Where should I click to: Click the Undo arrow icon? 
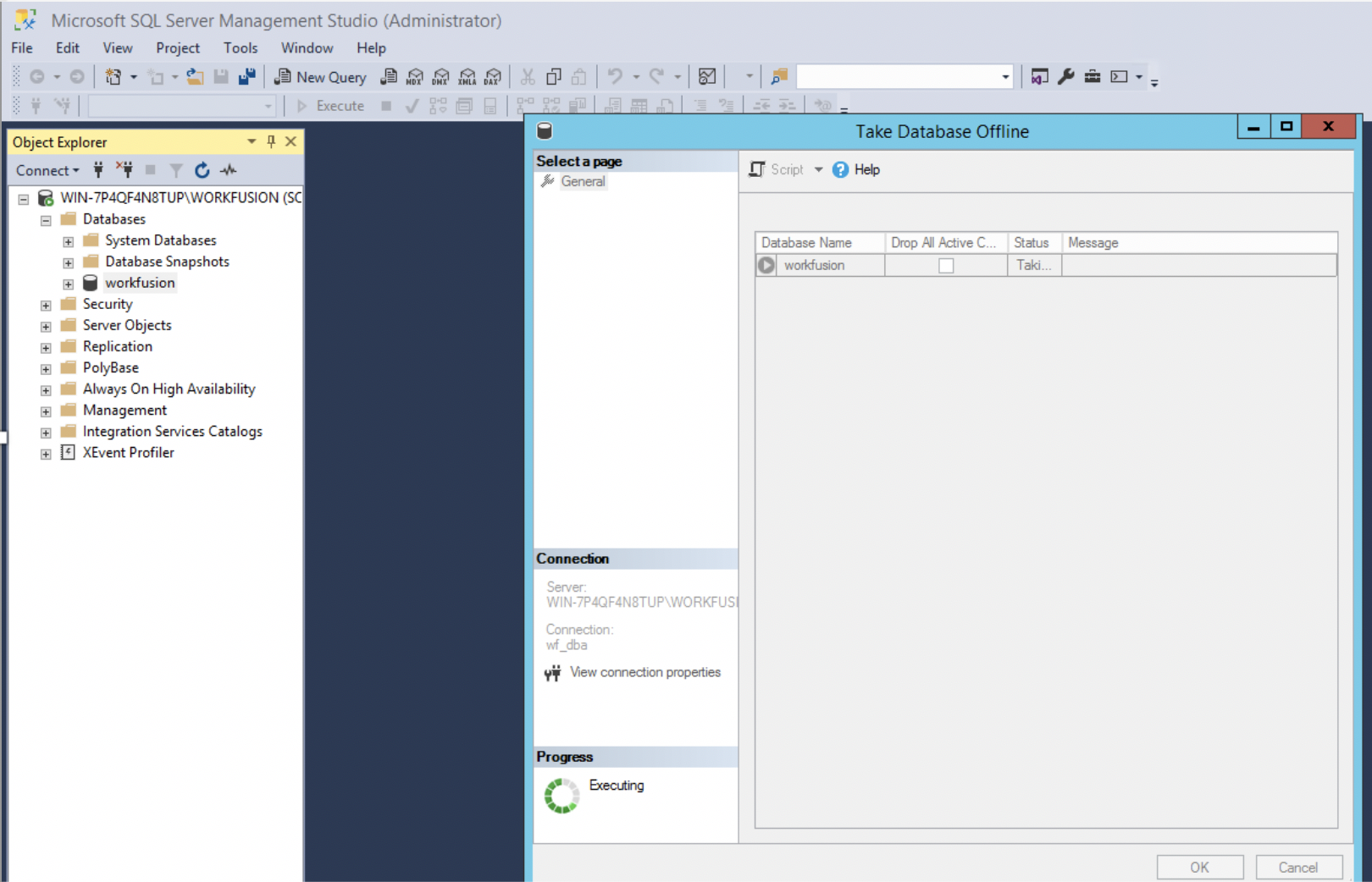coord(615,77)
